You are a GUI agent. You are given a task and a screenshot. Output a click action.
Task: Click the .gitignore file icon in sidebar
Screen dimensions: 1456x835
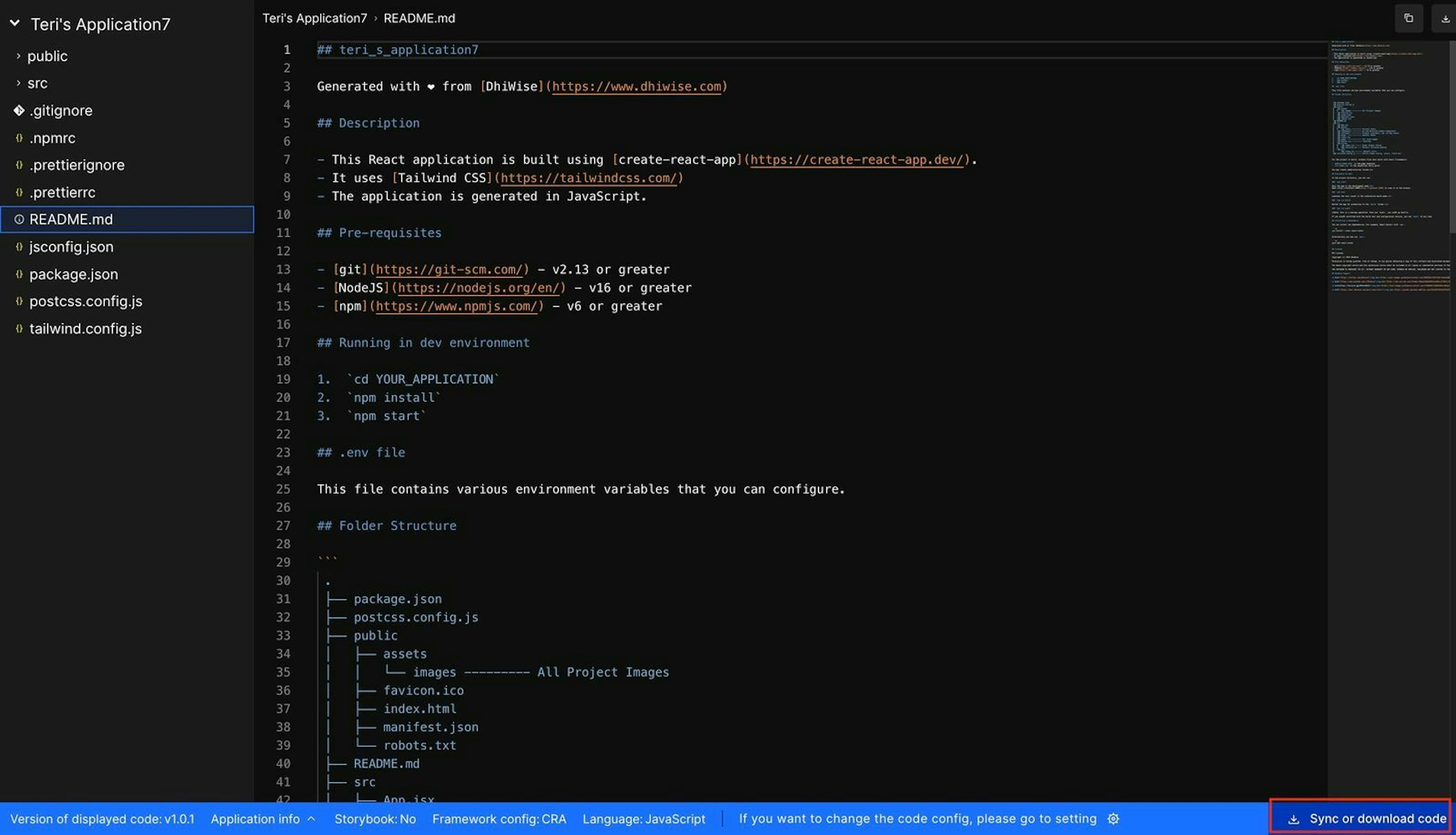coord(18,110)
